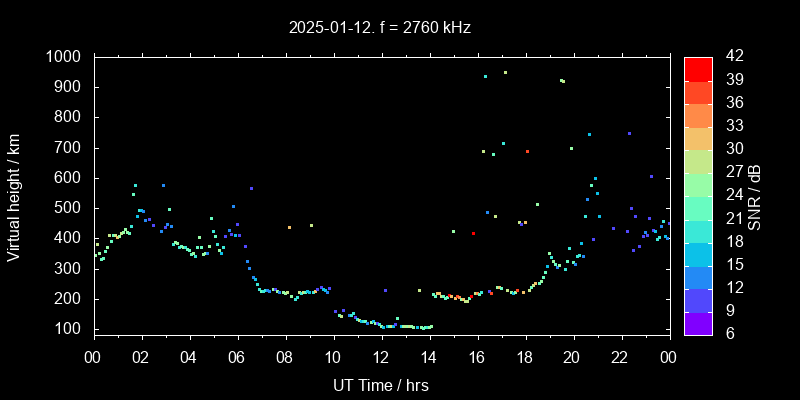The width and height of the screenshot is (800, 400).
Task: Click the 12 tick label on time axis
Action: coord(381,358)
